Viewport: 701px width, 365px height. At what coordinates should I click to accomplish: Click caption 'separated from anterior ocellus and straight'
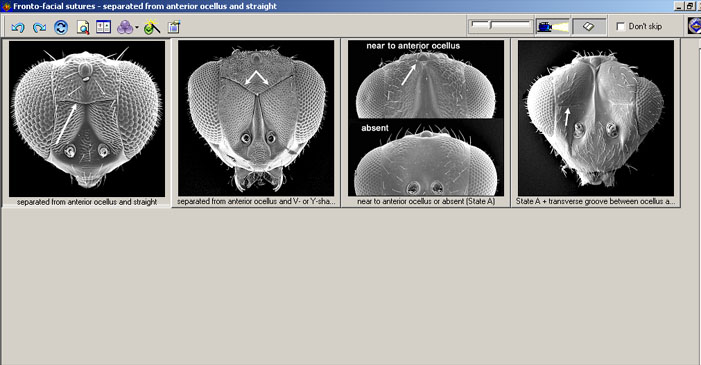[87, 202]
